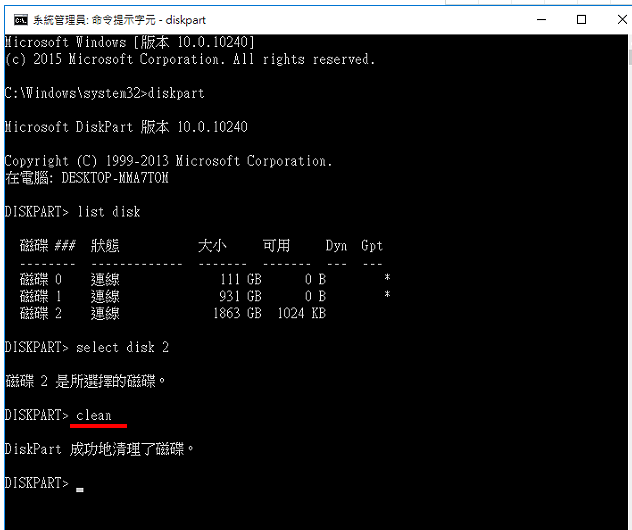Click the '狀態' column header

105,245
